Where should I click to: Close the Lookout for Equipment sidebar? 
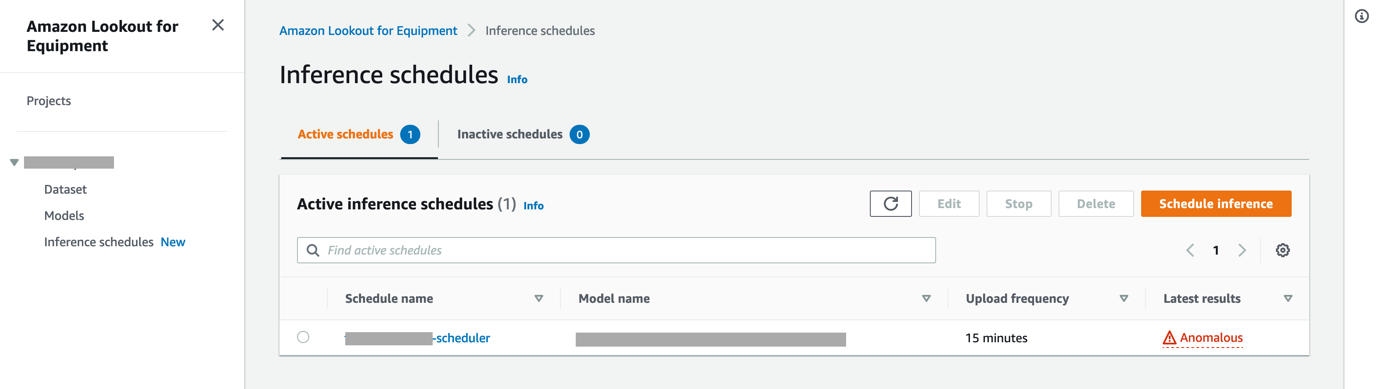(x=218, y=25)
